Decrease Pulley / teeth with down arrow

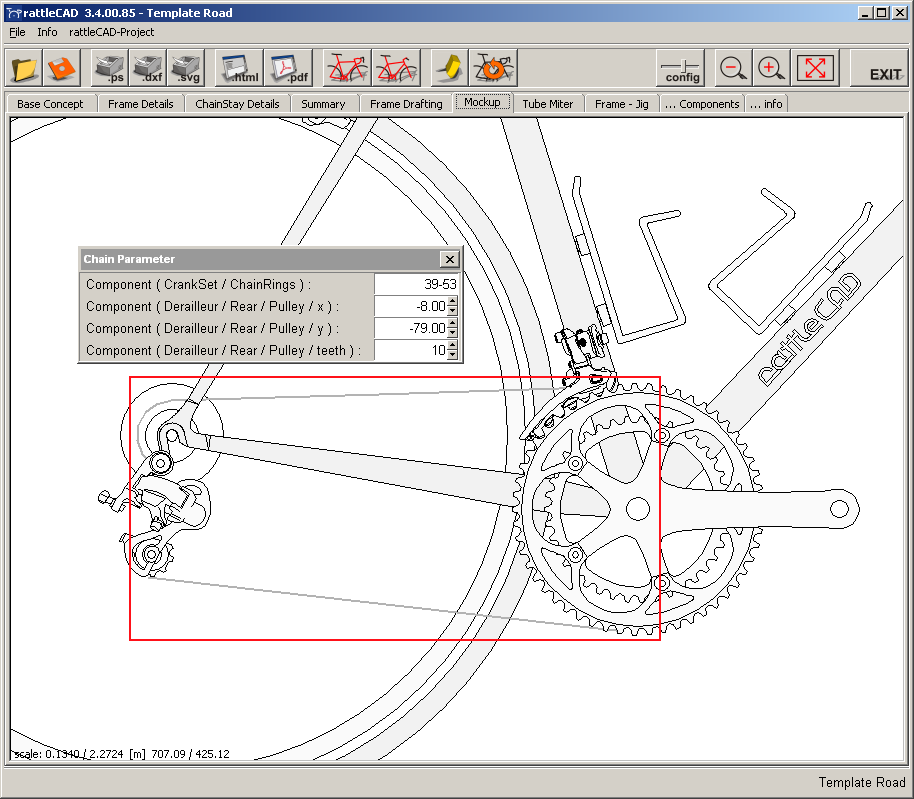pyautogui.click(x=452, y=355)
